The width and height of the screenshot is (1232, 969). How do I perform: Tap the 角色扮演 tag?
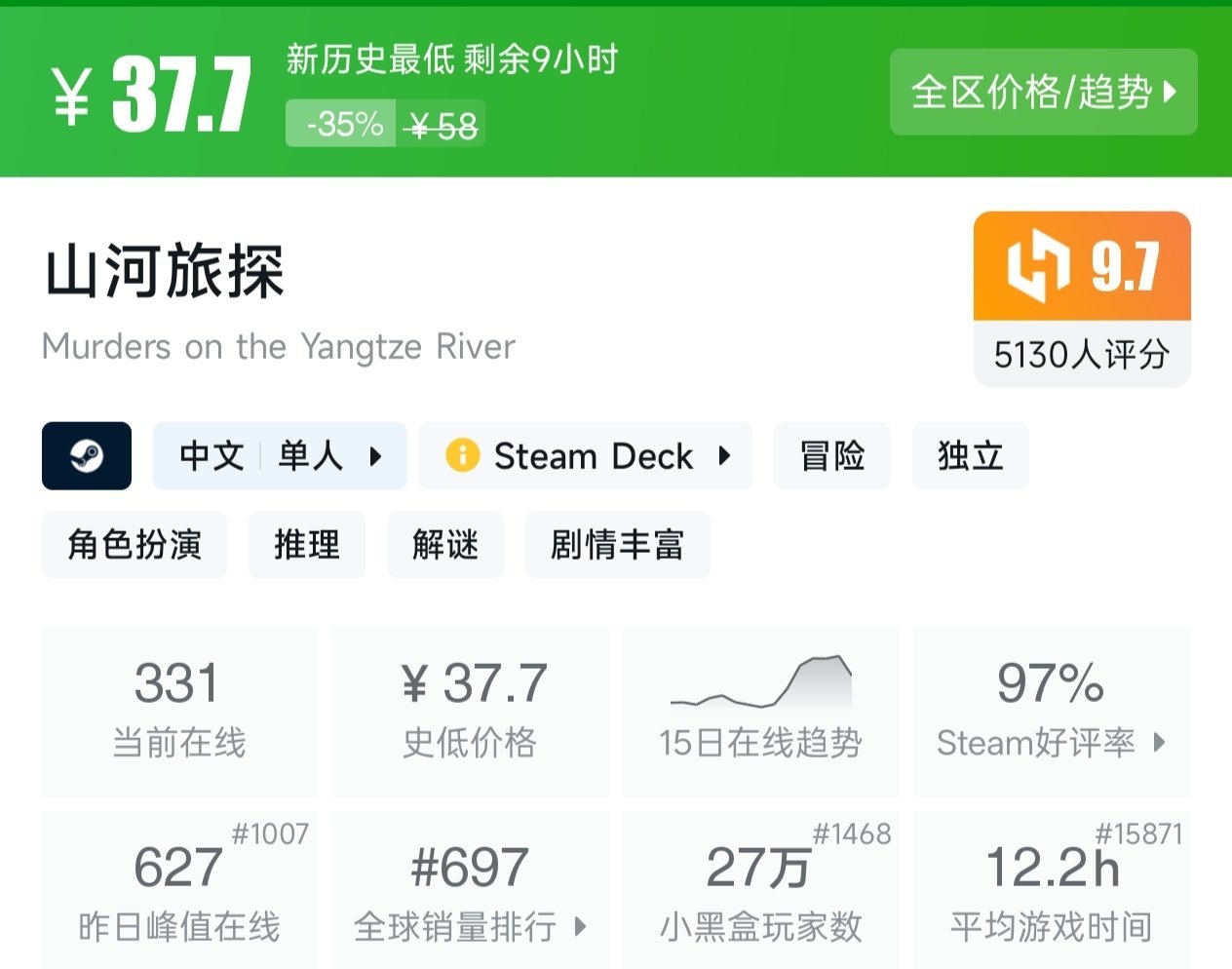click(x=135, y=544)
